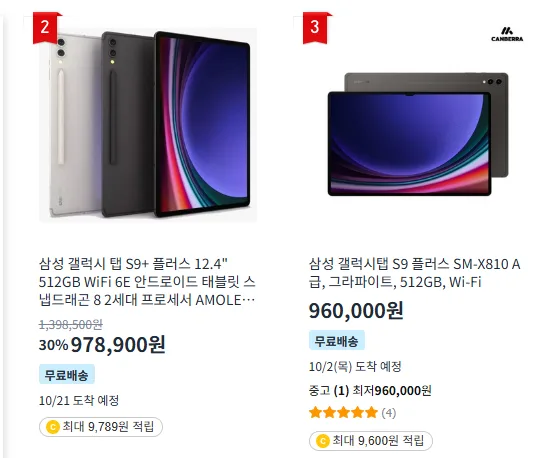
Task: Click the red rank 3 ribbon badge
Action: (316, 28)
